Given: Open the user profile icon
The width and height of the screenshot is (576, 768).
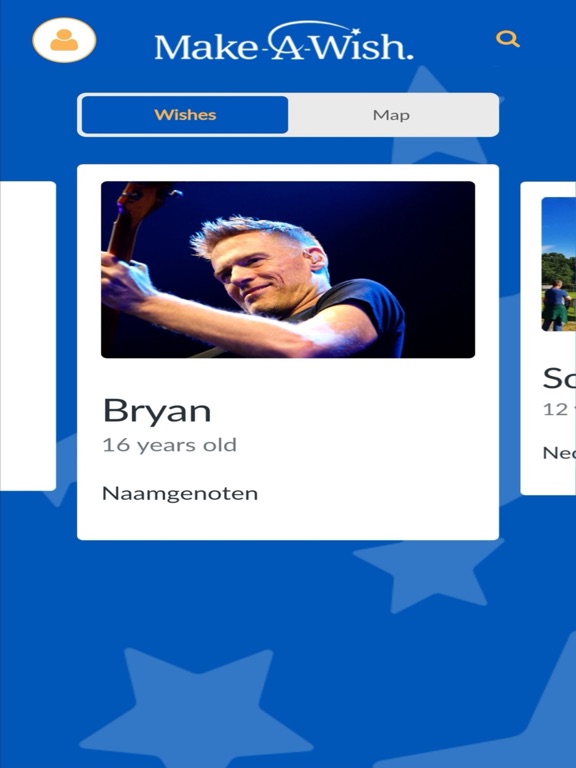Looking at the screenshot, I should coord(64,40).
